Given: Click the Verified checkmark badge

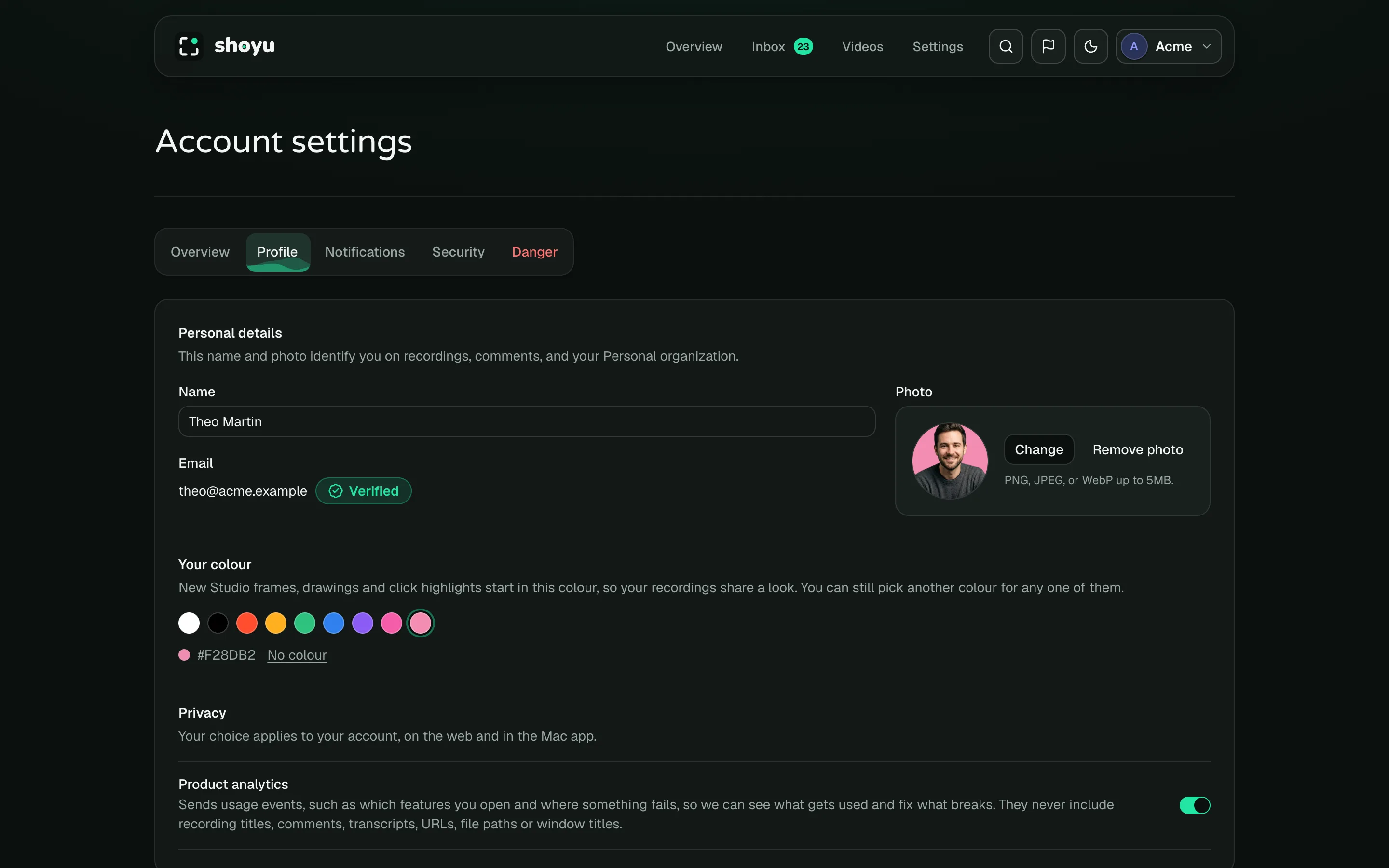Looking at the screenshot, I should coord(363,491).
